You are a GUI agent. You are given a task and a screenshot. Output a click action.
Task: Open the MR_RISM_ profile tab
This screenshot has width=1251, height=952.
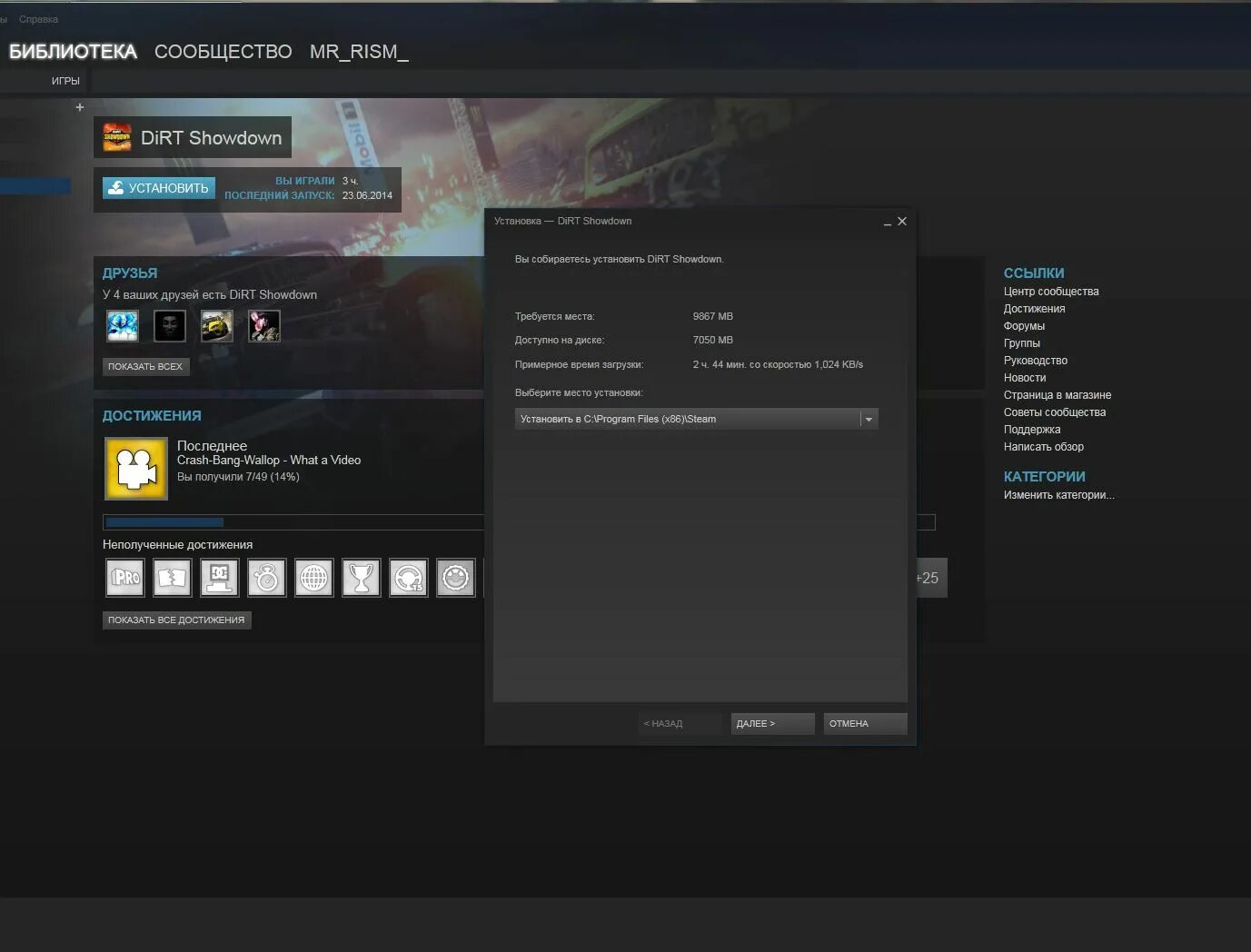point(359,52)
